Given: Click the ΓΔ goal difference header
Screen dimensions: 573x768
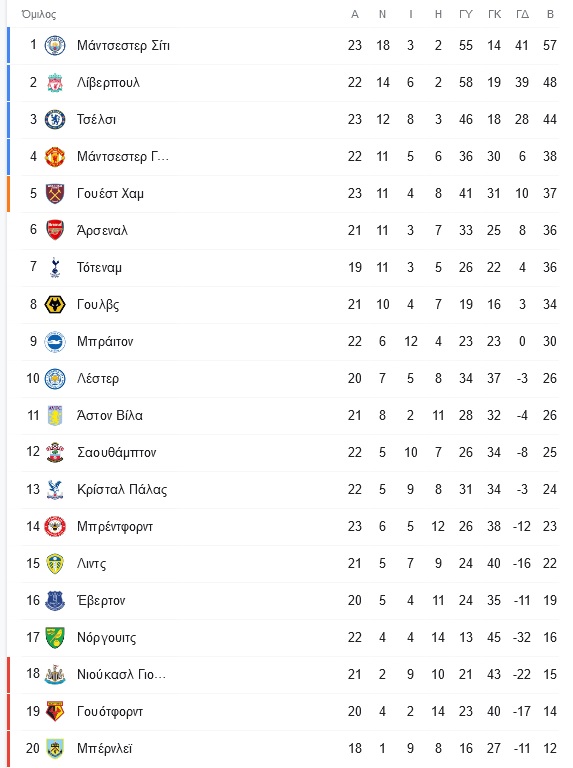Looking at the screenshot, I should pos(523,14).
